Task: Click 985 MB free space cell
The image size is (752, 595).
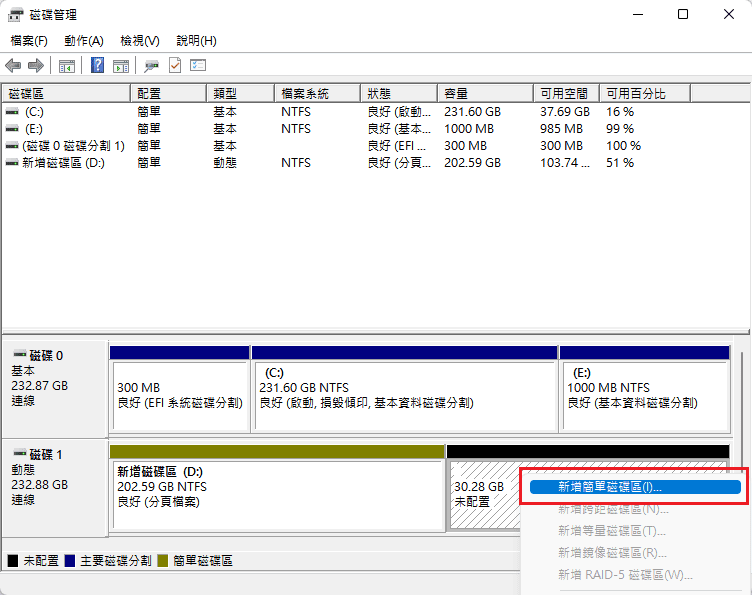Action: pos(561,128)
